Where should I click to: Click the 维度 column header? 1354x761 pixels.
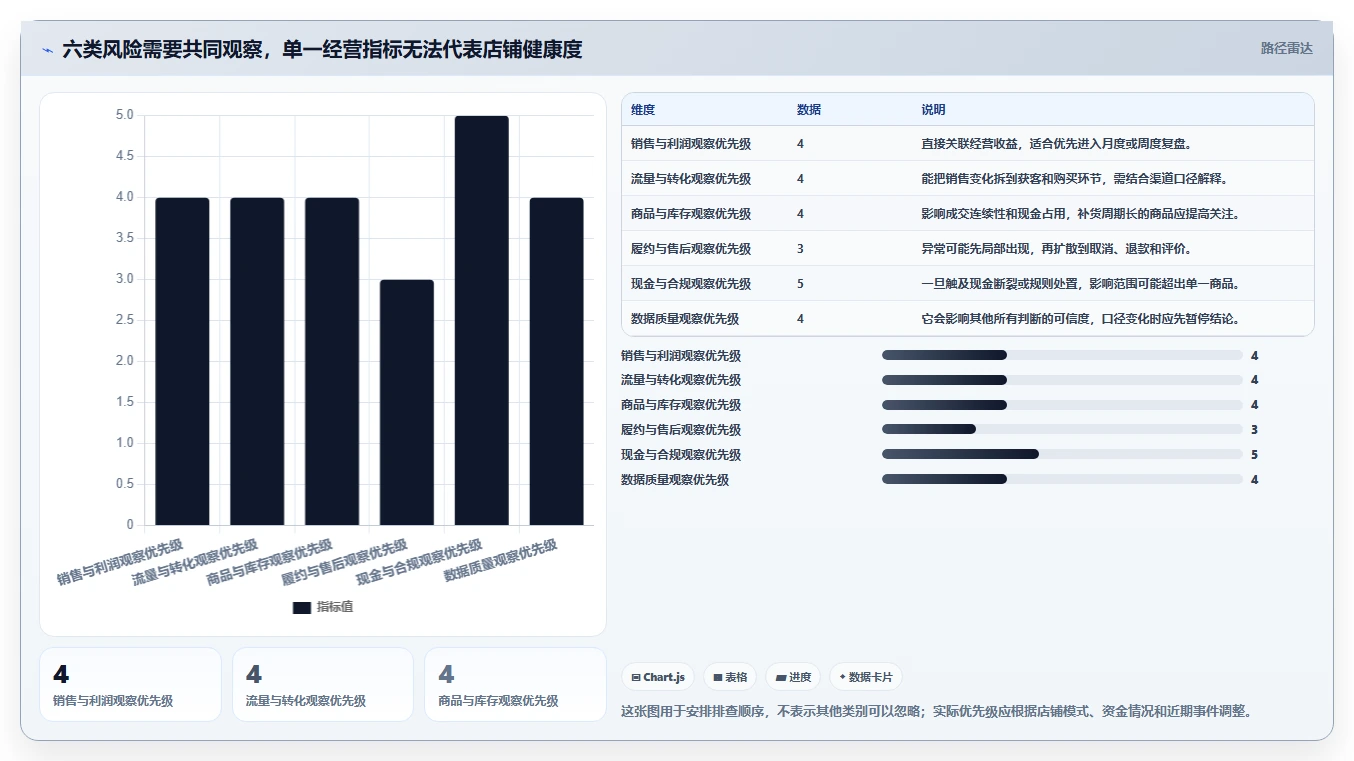(x=643, y=109)
